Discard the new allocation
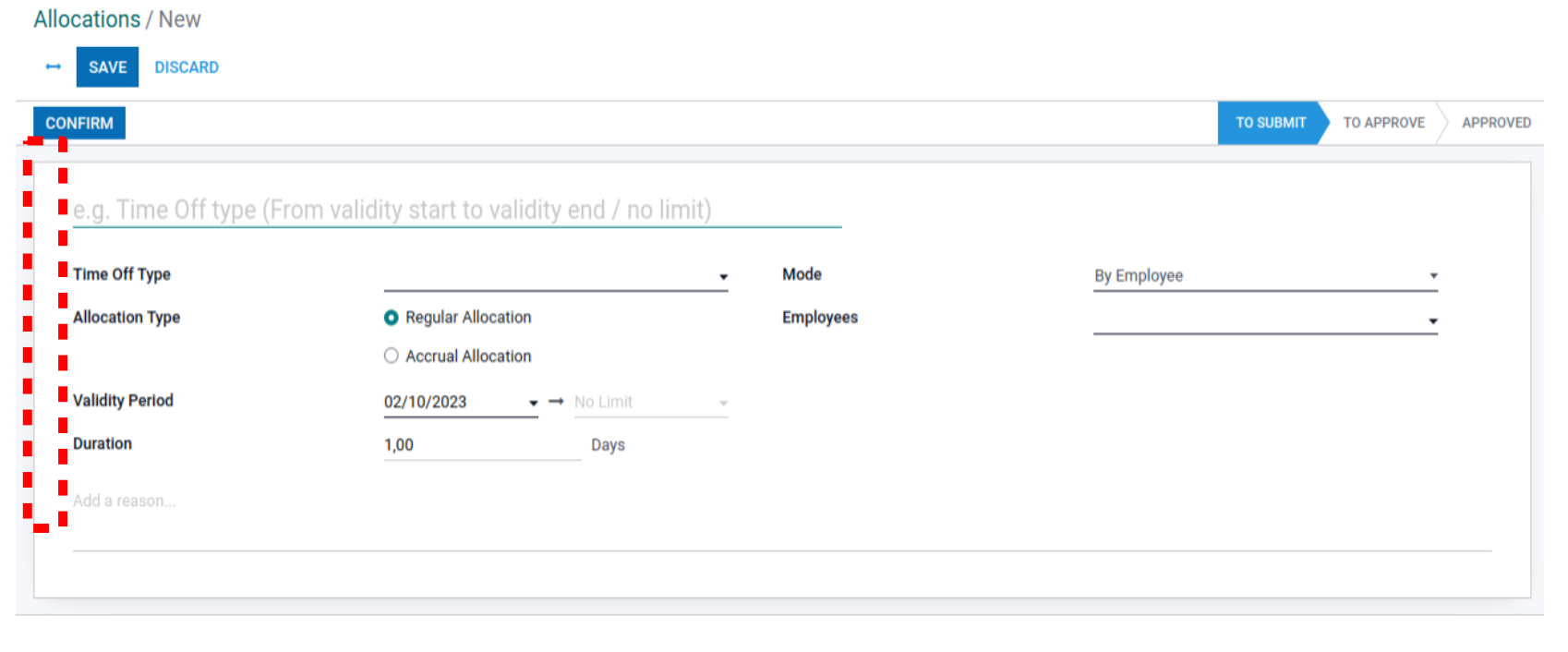 coord(187,67)
